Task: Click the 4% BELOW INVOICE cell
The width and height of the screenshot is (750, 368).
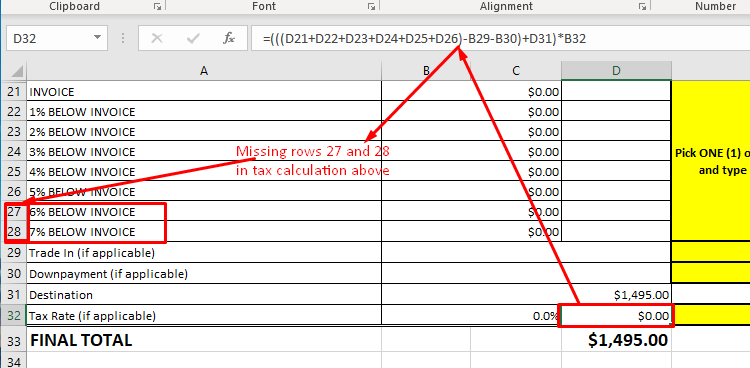Action: (204, 171)
